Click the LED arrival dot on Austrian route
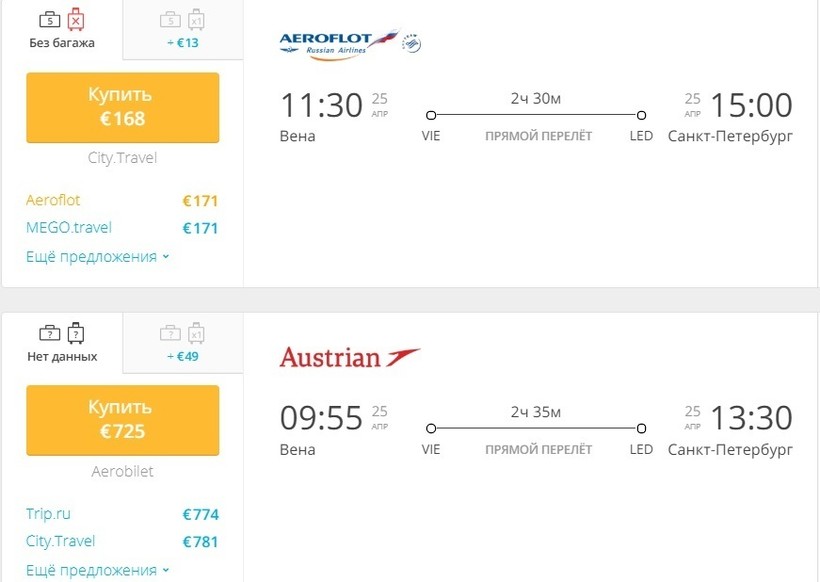 click(x=641, y=428)
